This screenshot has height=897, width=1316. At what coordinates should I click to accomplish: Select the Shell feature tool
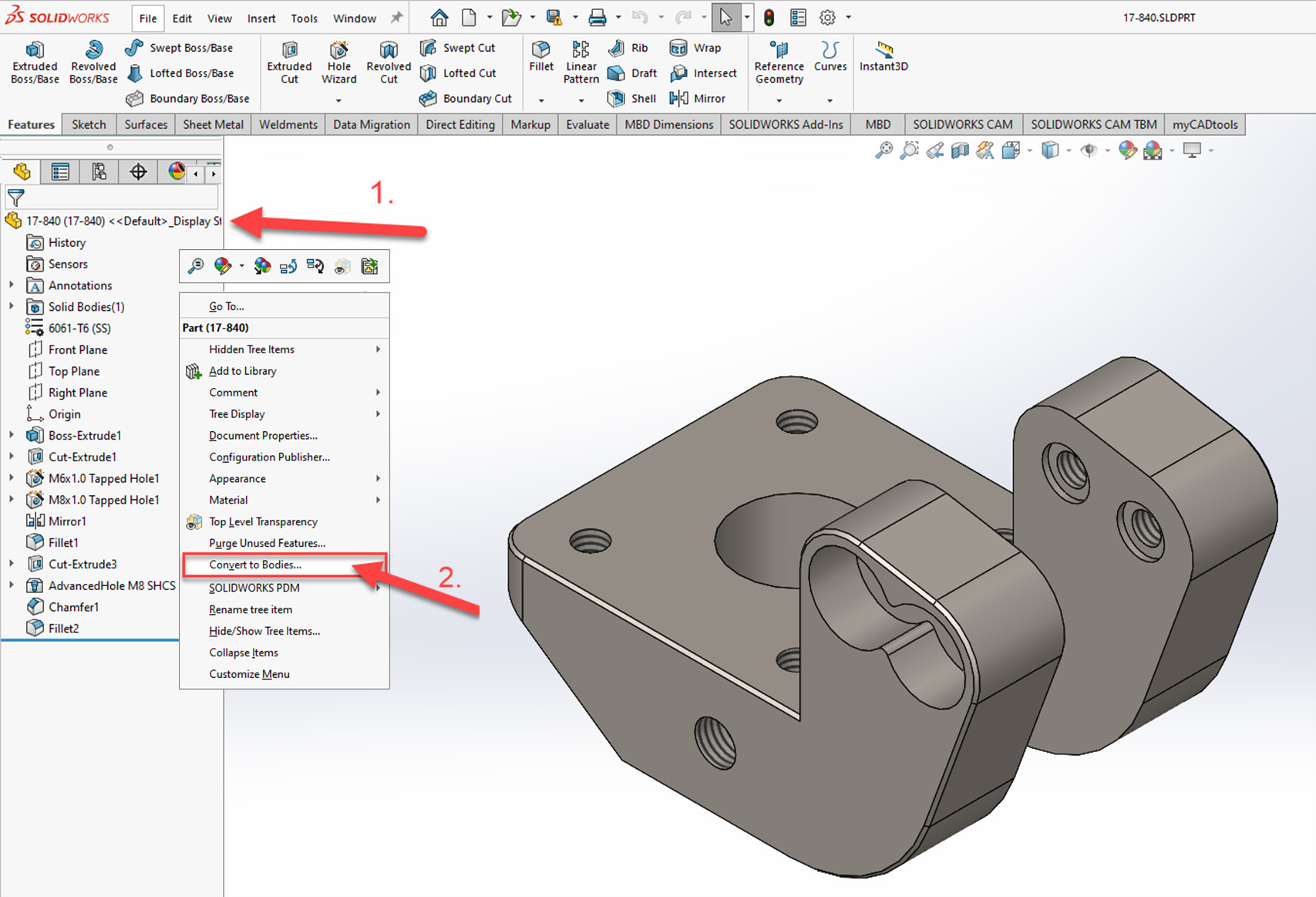pos(631,99)
